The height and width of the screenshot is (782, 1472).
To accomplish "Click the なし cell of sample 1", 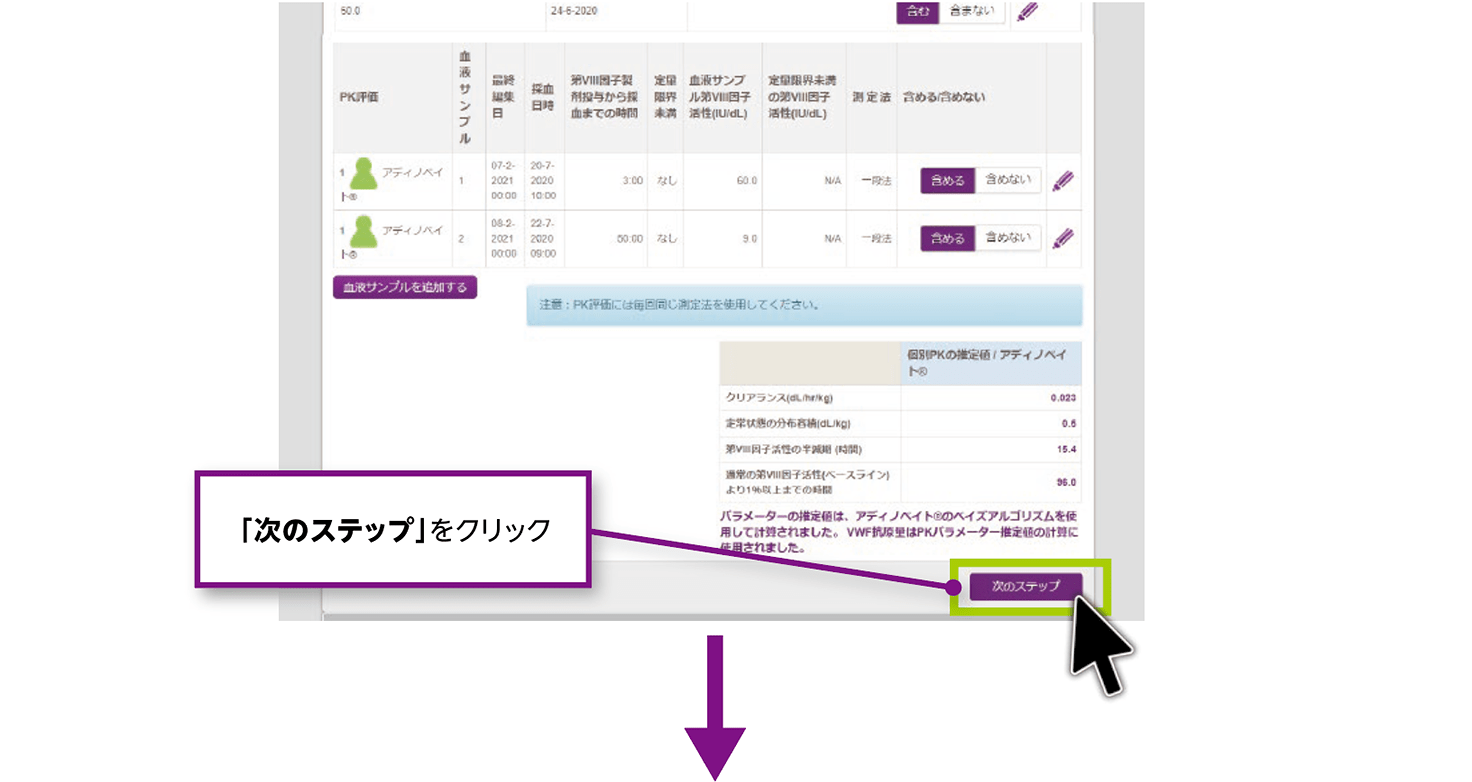I will (666, 181).
